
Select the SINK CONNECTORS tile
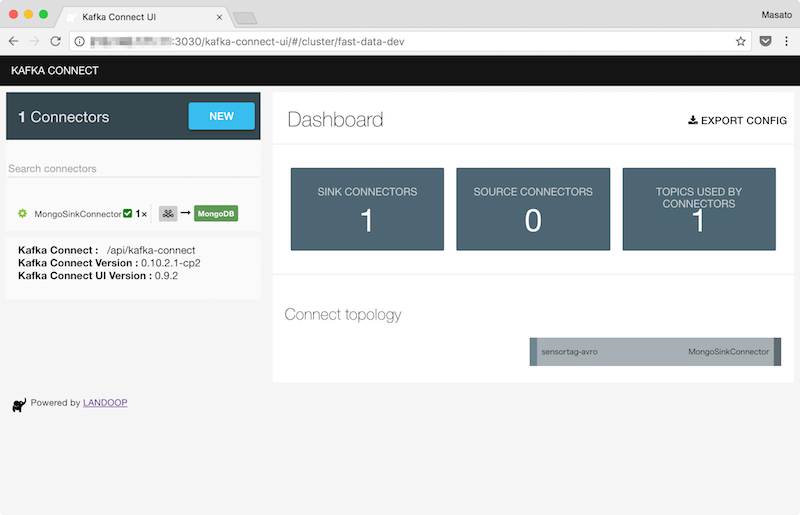point(367,208)
